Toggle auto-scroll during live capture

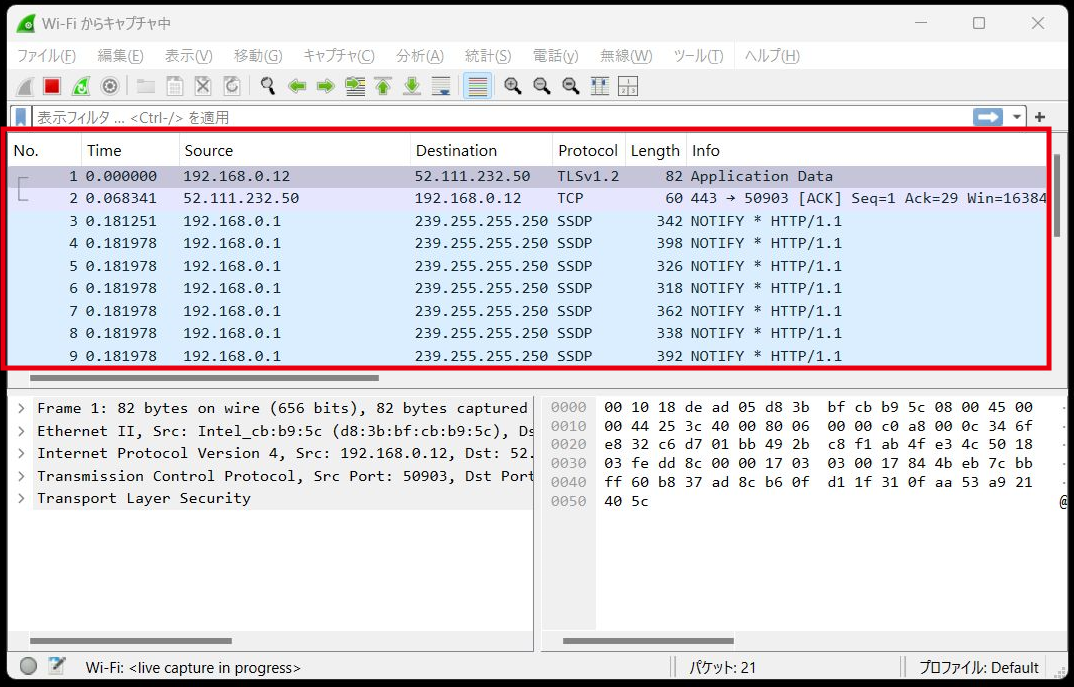click(441, 86)
